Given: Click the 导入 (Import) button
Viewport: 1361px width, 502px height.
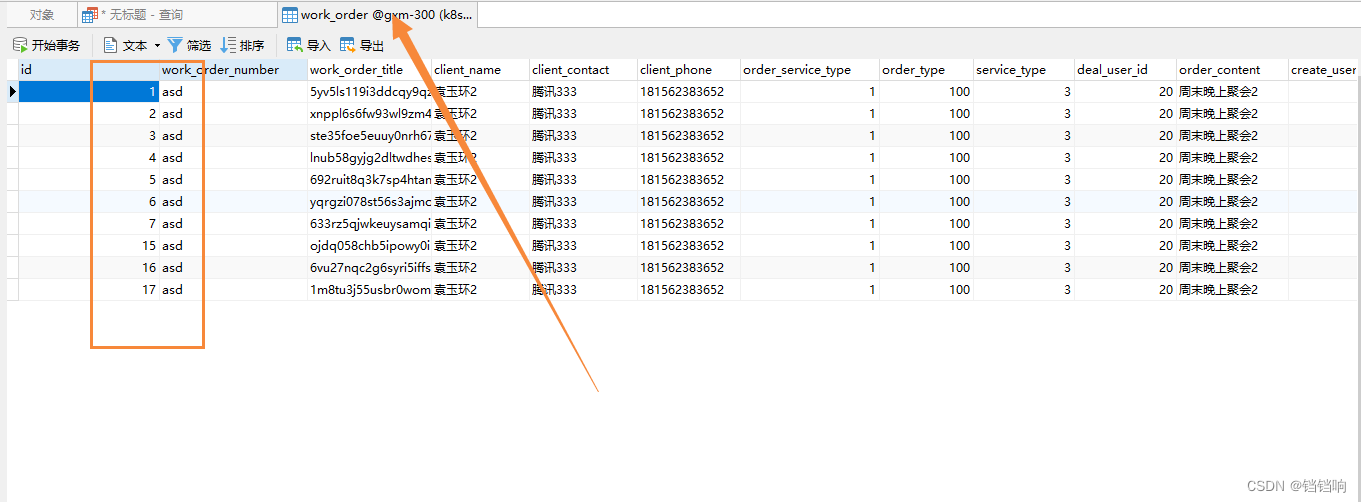Looking at the screenshot, I should point(308,45).
